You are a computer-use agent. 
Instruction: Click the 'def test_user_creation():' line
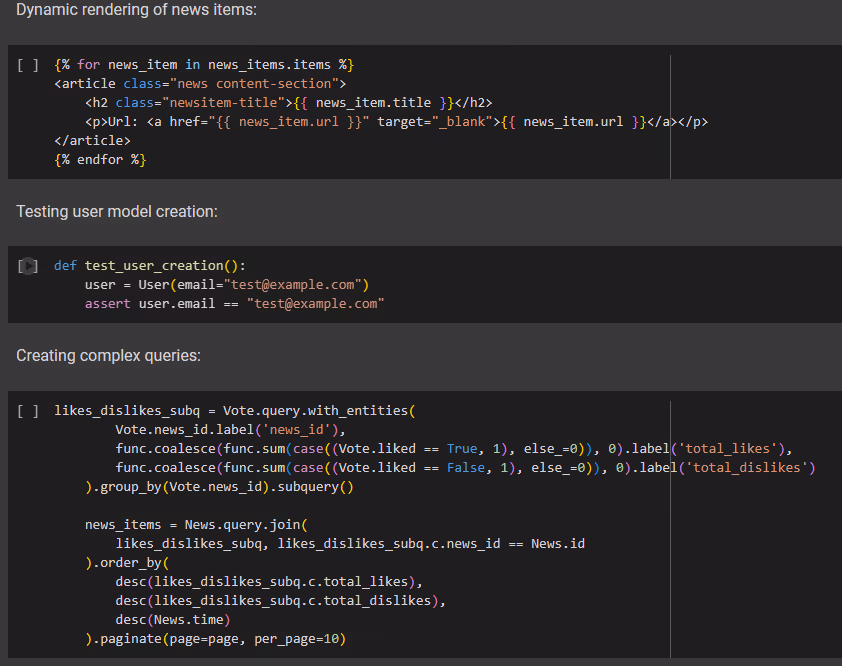coord(149,266)
